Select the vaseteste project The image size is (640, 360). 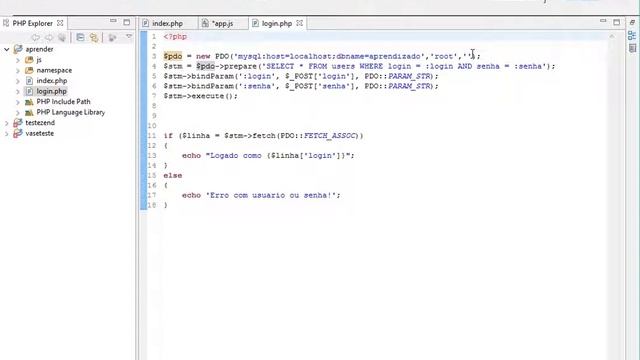(39, 133)
